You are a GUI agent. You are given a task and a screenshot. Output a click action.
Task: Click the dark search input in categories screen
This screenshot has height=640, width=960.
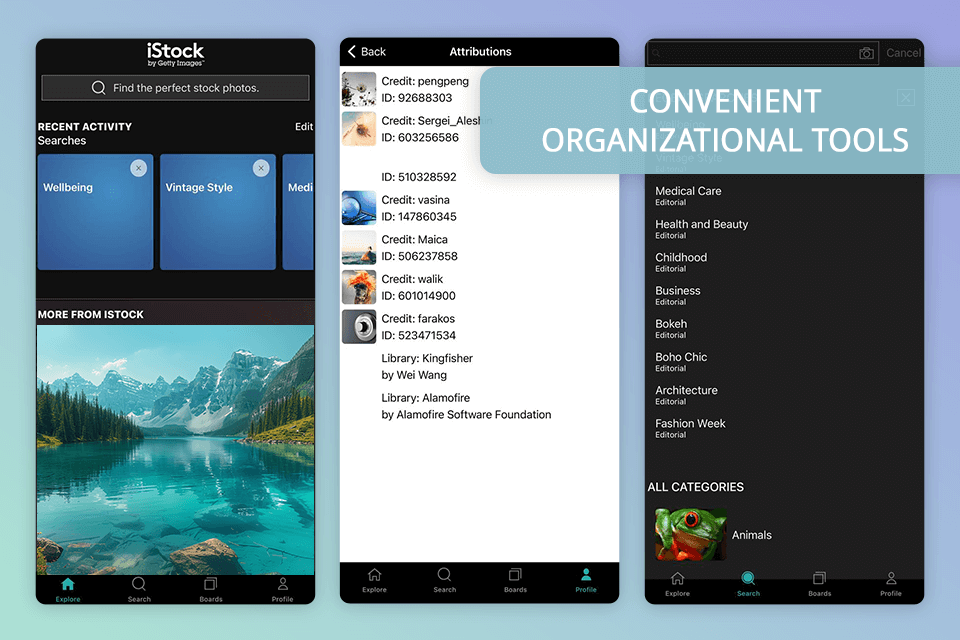coord(763,53)
